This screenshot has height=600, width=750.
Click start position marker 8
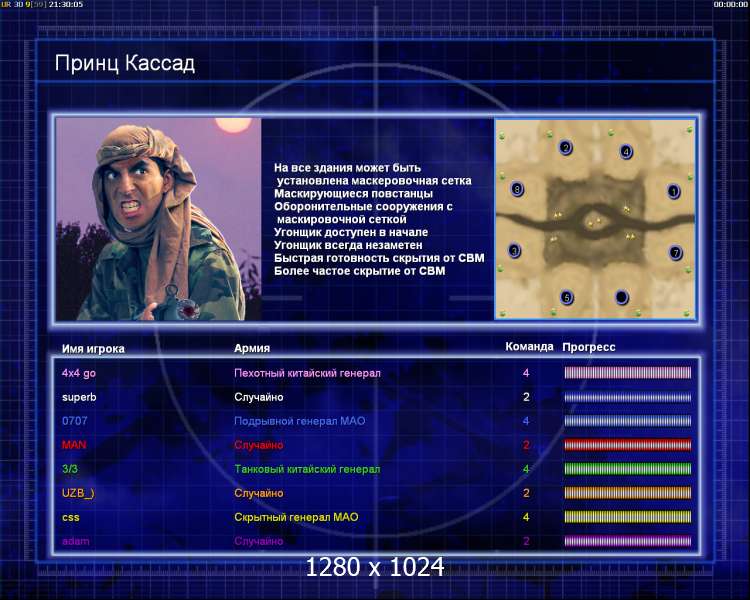[x=517, y=188]
